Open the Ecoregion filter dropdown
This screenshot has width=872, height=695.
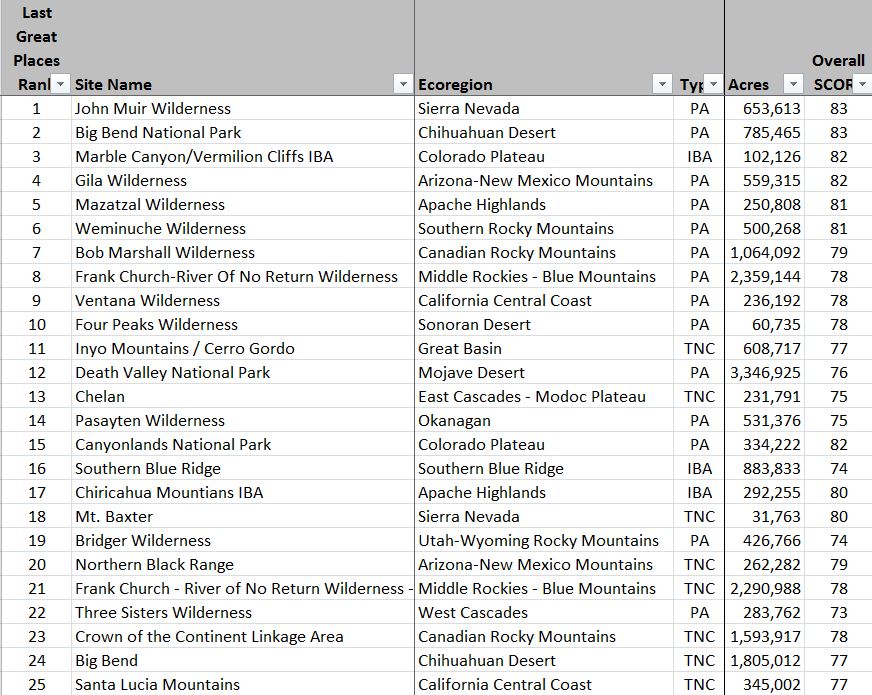(662, 85)
